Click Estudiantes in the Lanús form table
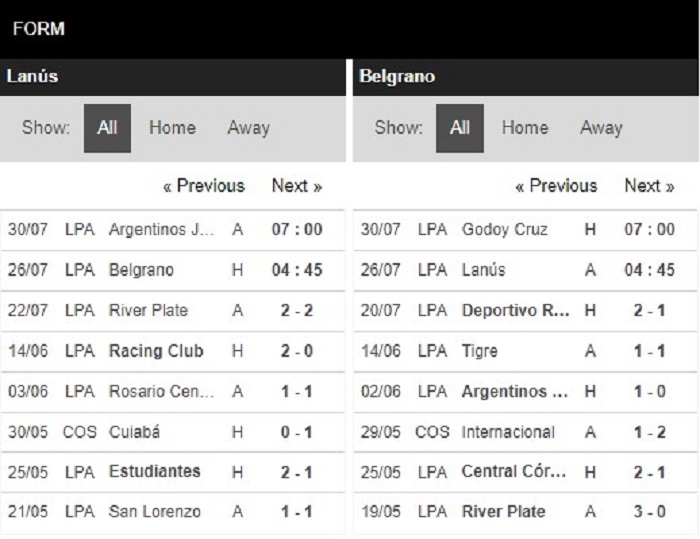 click(x=154, y=472)
